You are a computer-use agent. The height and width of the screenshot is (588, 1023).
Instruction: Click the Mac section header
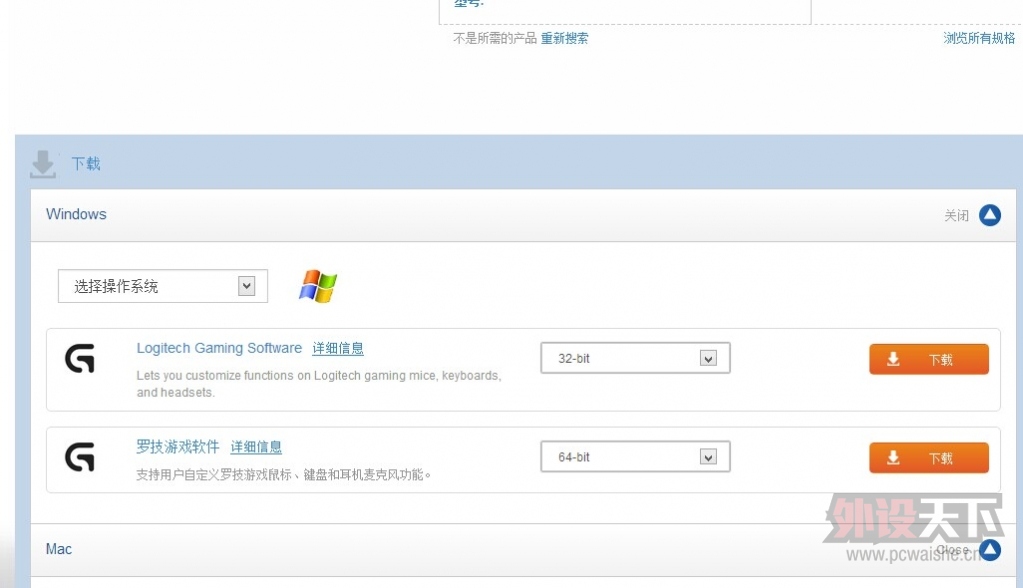(x=523, y=549)
